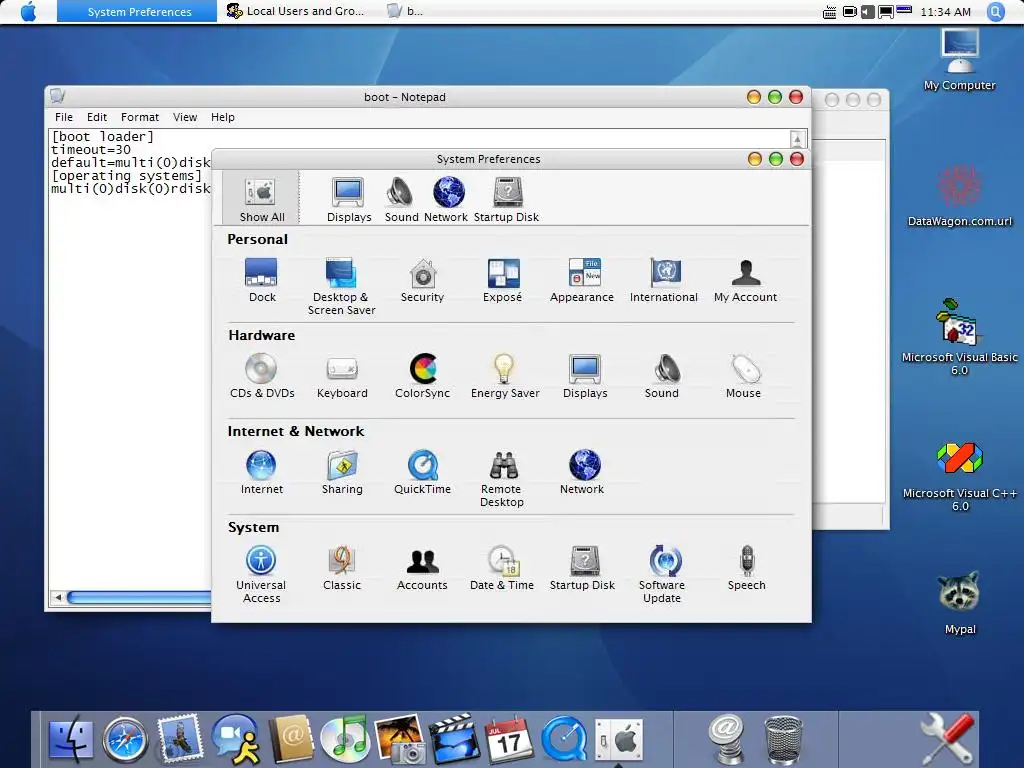Screen dimensions: 1024x768
Task: Open Address Book in the dock
Action: tap(292, 739)
